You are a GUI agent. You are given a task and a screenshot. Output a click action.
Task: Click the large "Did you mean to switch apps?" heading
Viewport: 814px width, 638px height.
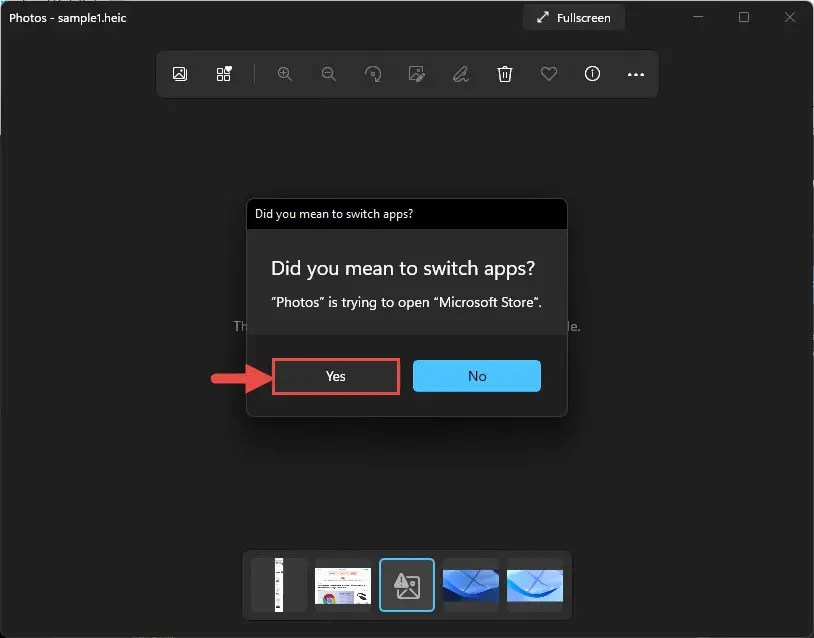(403, 268)
